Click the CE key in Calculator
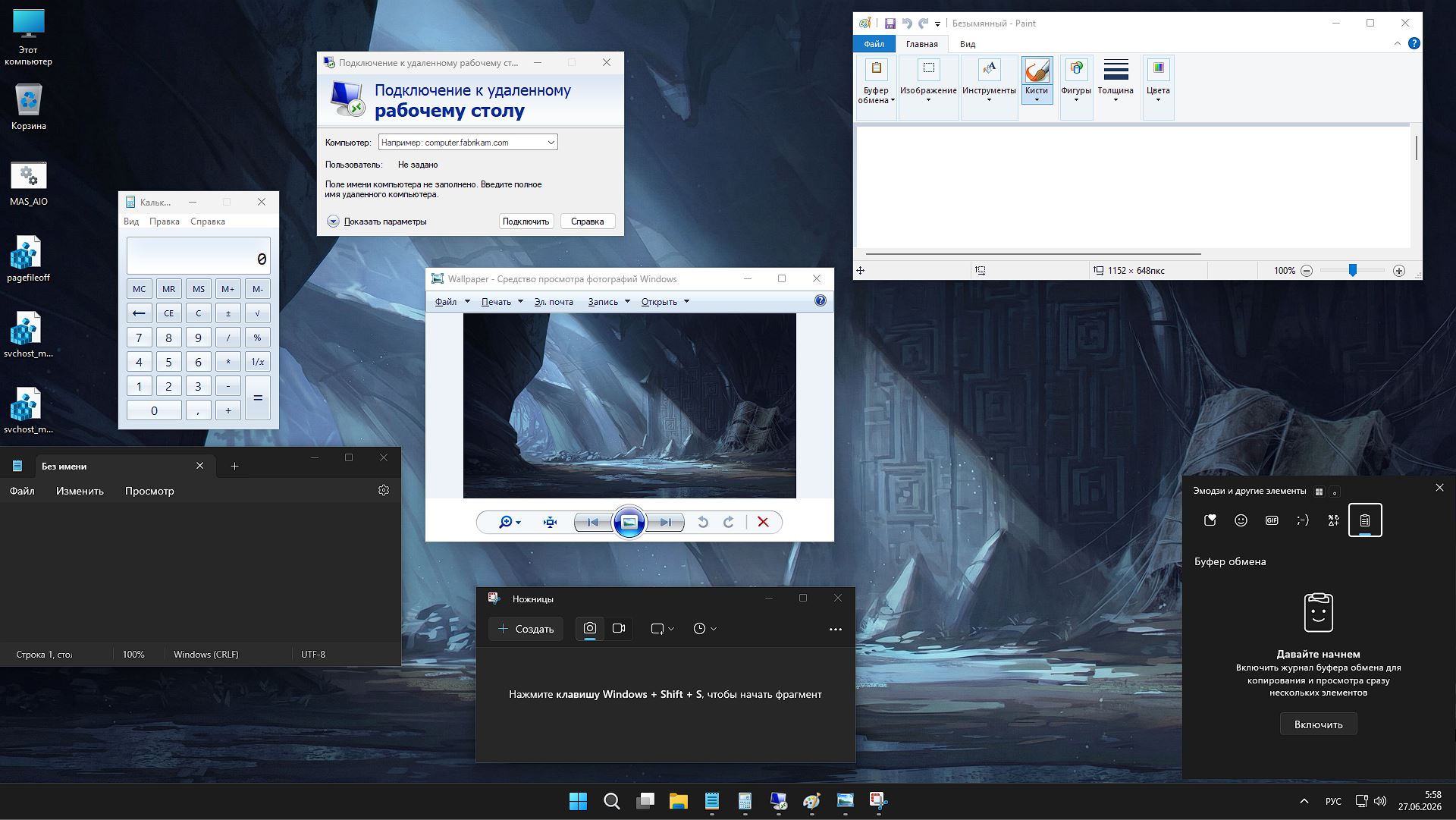 click(169, 313)
